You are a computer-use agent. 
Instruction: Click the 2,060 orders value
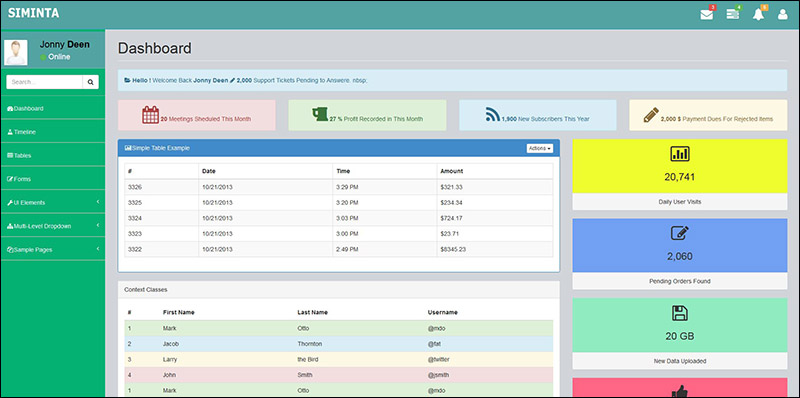pyautogui.click(x=680, y=257)
